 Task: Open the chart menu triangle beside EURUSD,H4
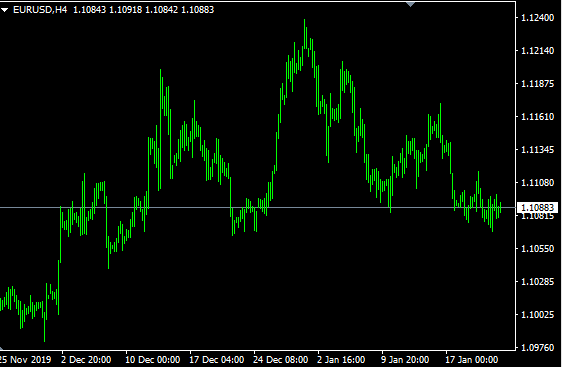[x=4, y=10]
